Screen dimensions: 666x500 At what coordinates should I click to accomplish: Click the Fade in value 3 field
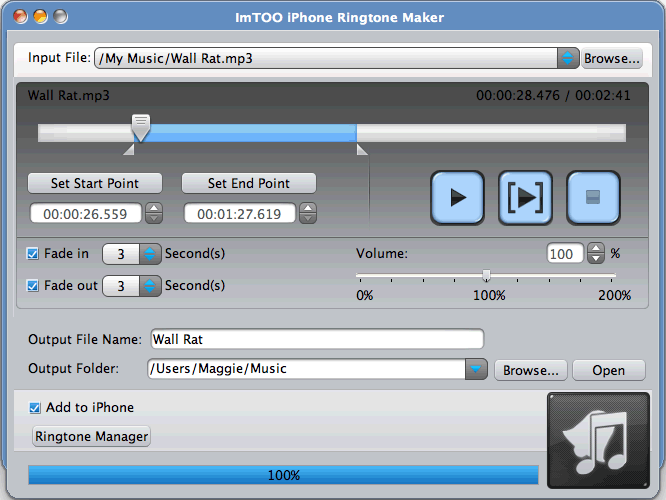121,254
